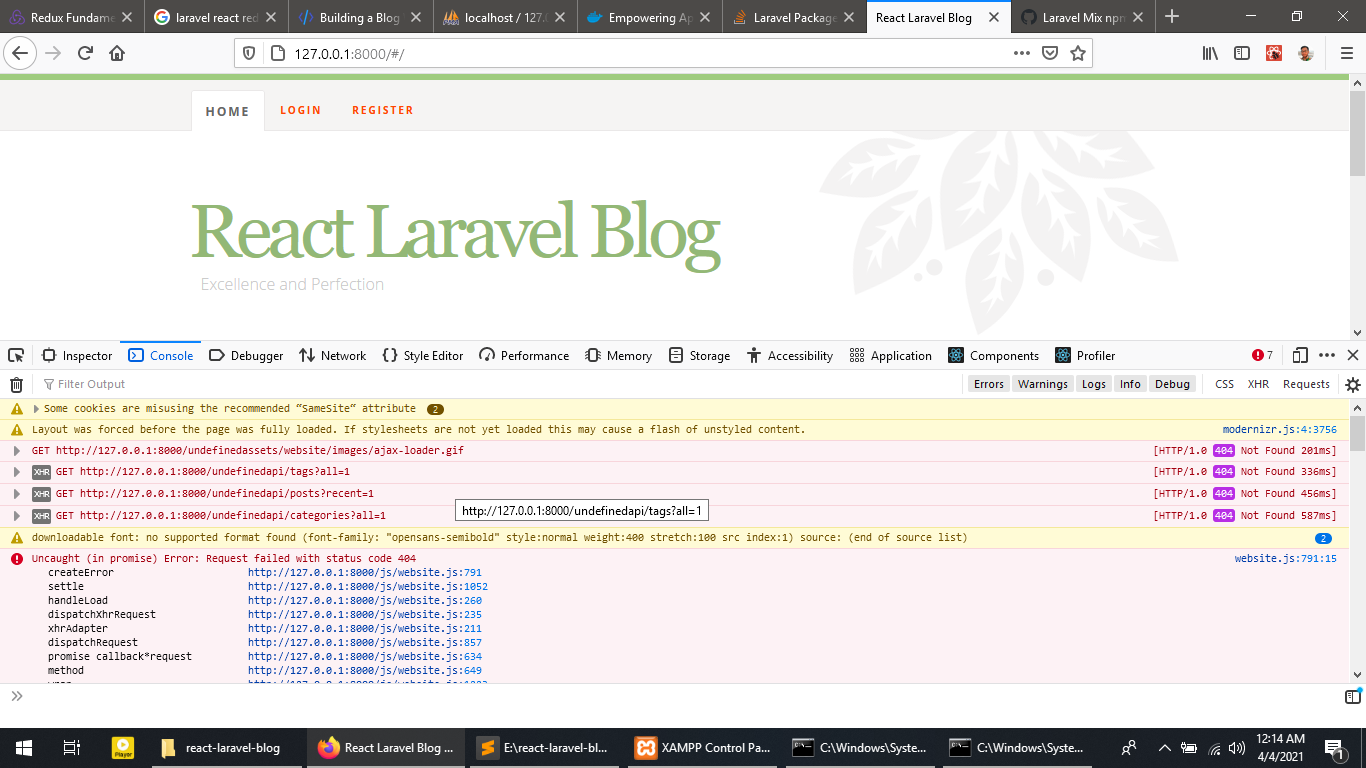
Task: Open the Debugger panel tab
Action: coord(246,355)
